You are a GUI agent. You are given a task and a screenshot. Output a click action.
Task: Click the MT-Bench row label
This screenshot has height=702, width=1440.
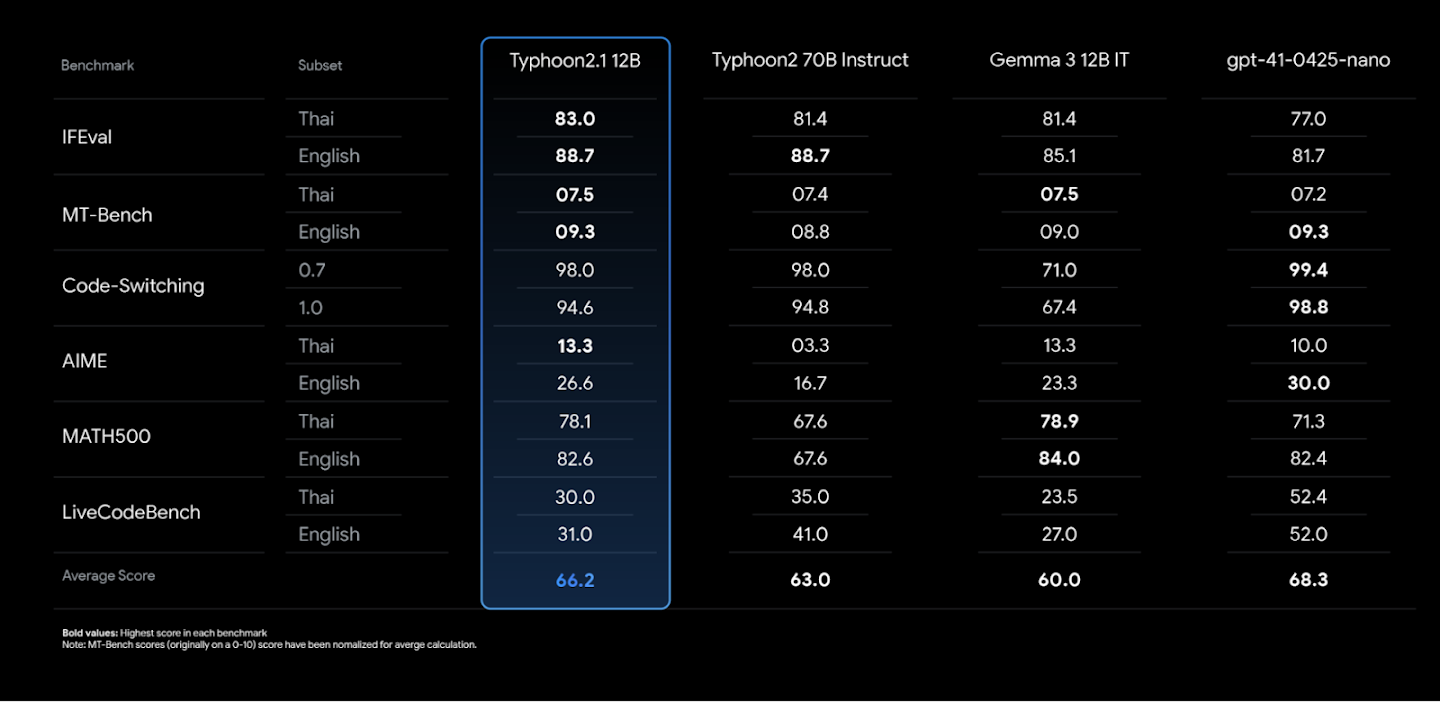pyautogui.click(x=107, y=214)
